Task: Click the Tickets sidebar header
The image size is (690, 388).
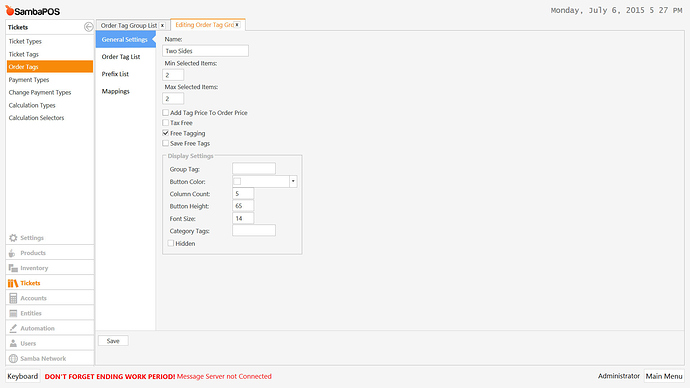Action: click(18, 27)
